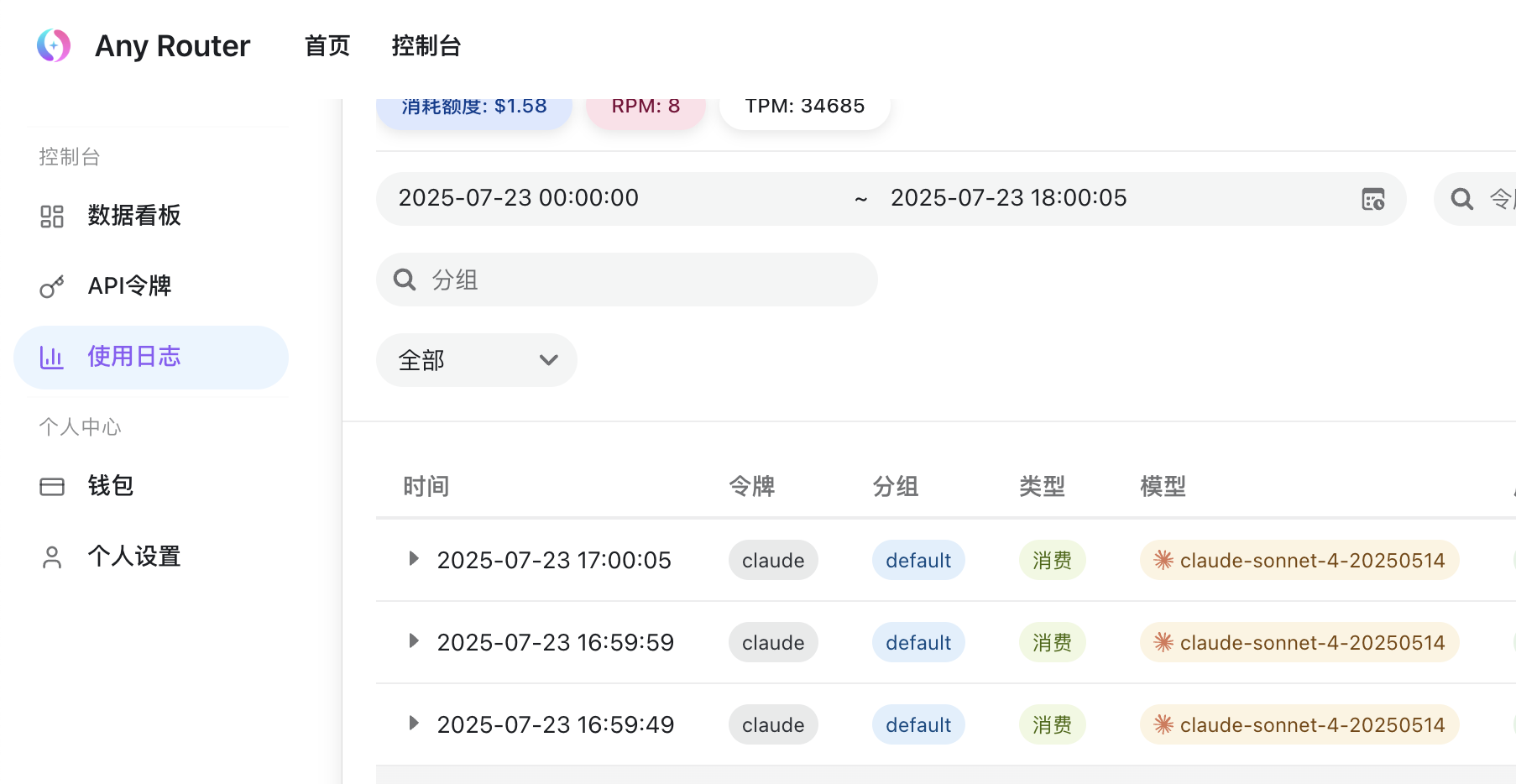Click the 使用日志 bar chart icon
1516x784 pixels.
tap(52, 358)
